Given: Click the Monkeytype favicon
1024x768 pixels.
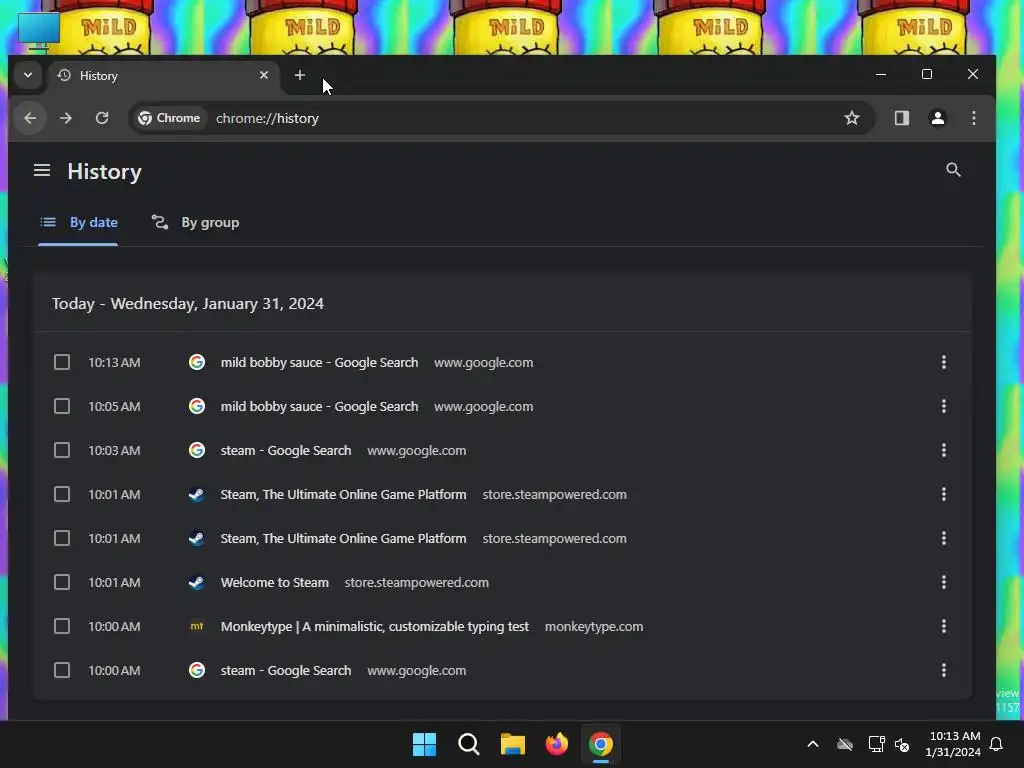Looking at the screenshot, I should click(x=197, y=626).
